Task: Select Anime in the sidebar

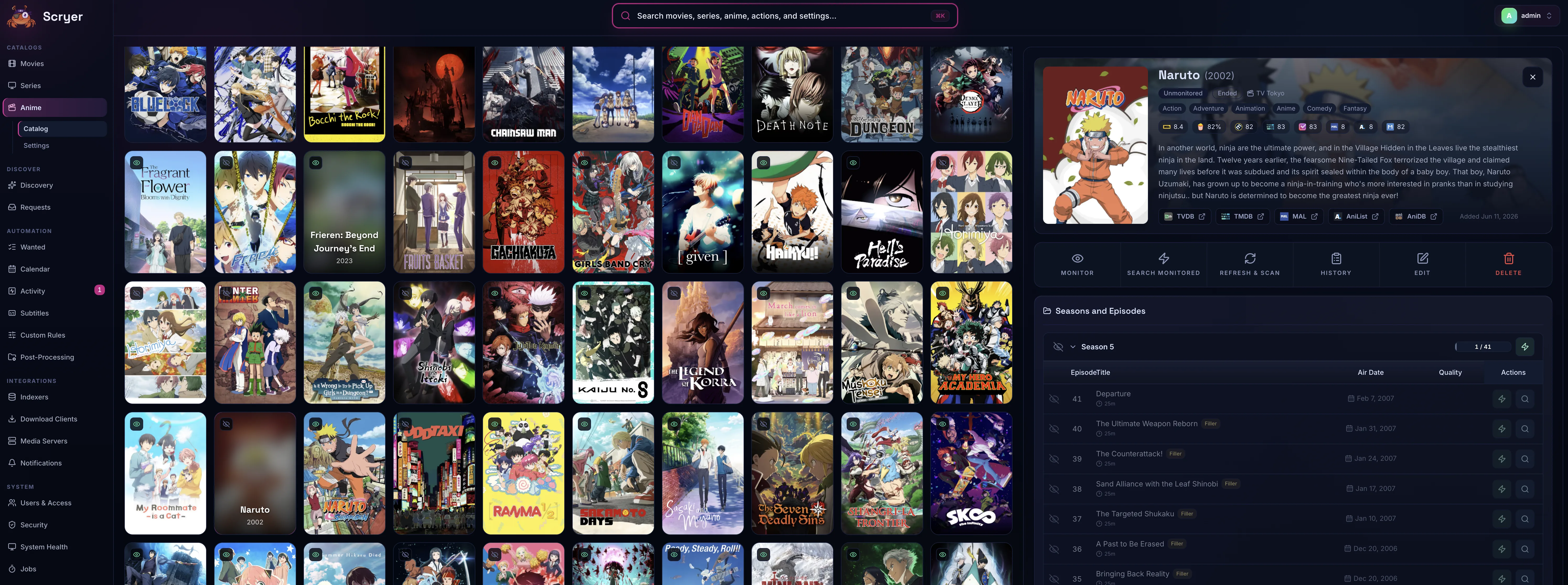Action: pyautogui.click(x=55, y=108)
